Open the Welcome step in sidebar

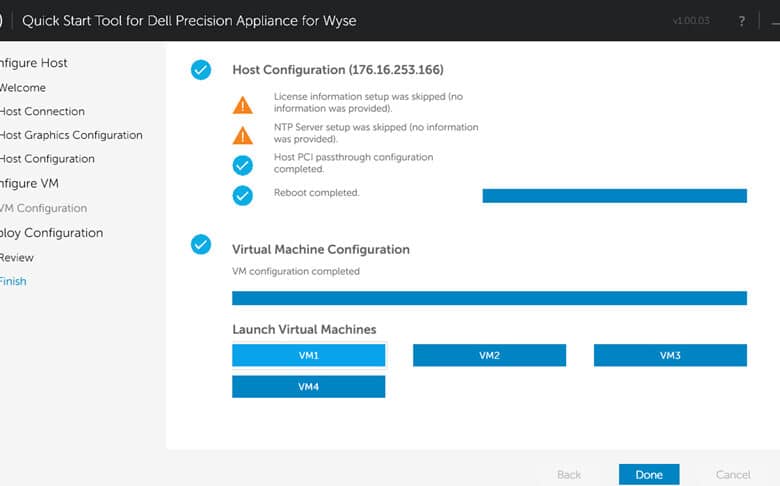(x=23, y=88)
